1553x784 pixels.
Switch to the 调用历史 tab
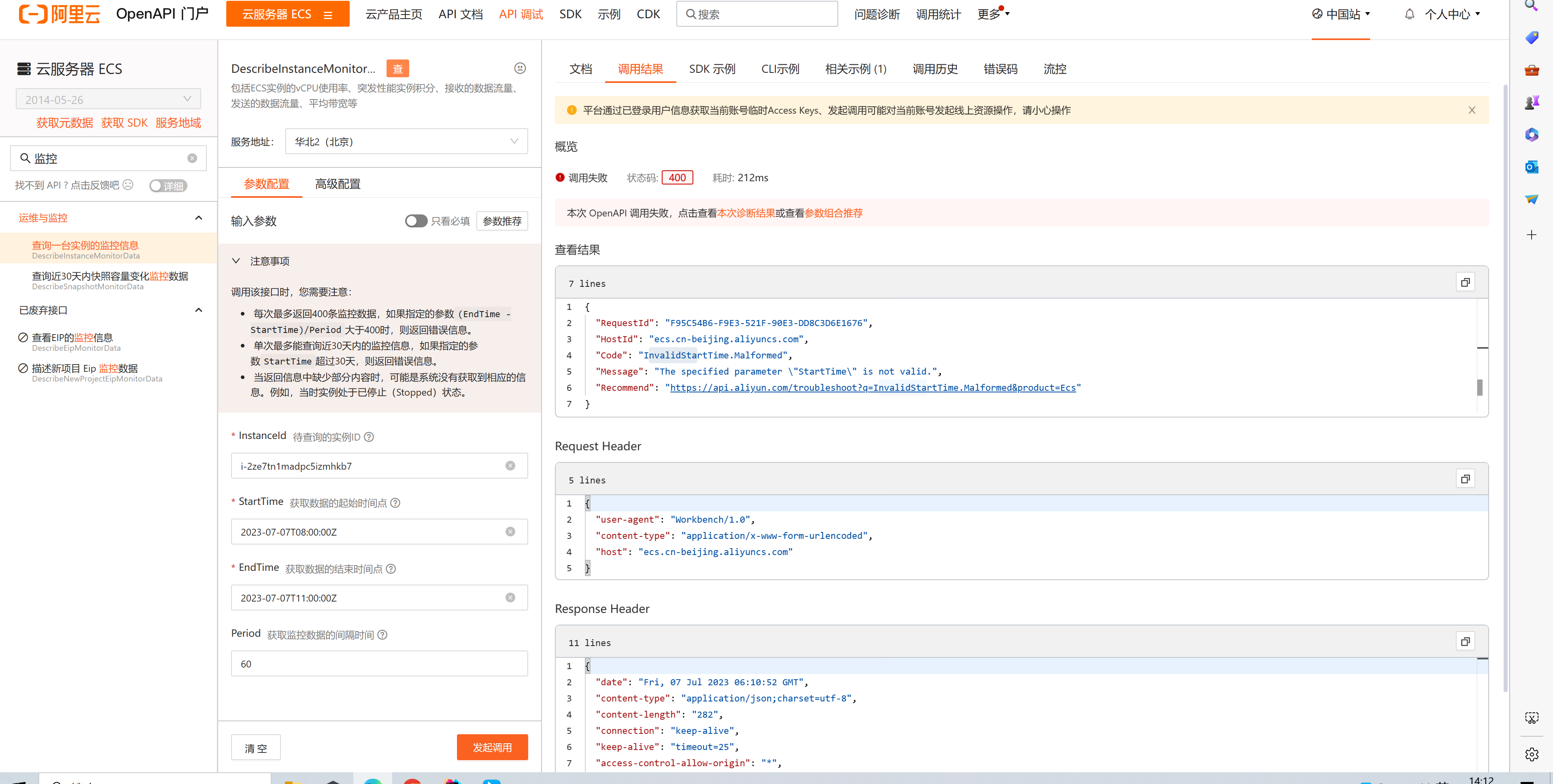tap(935, 69)
